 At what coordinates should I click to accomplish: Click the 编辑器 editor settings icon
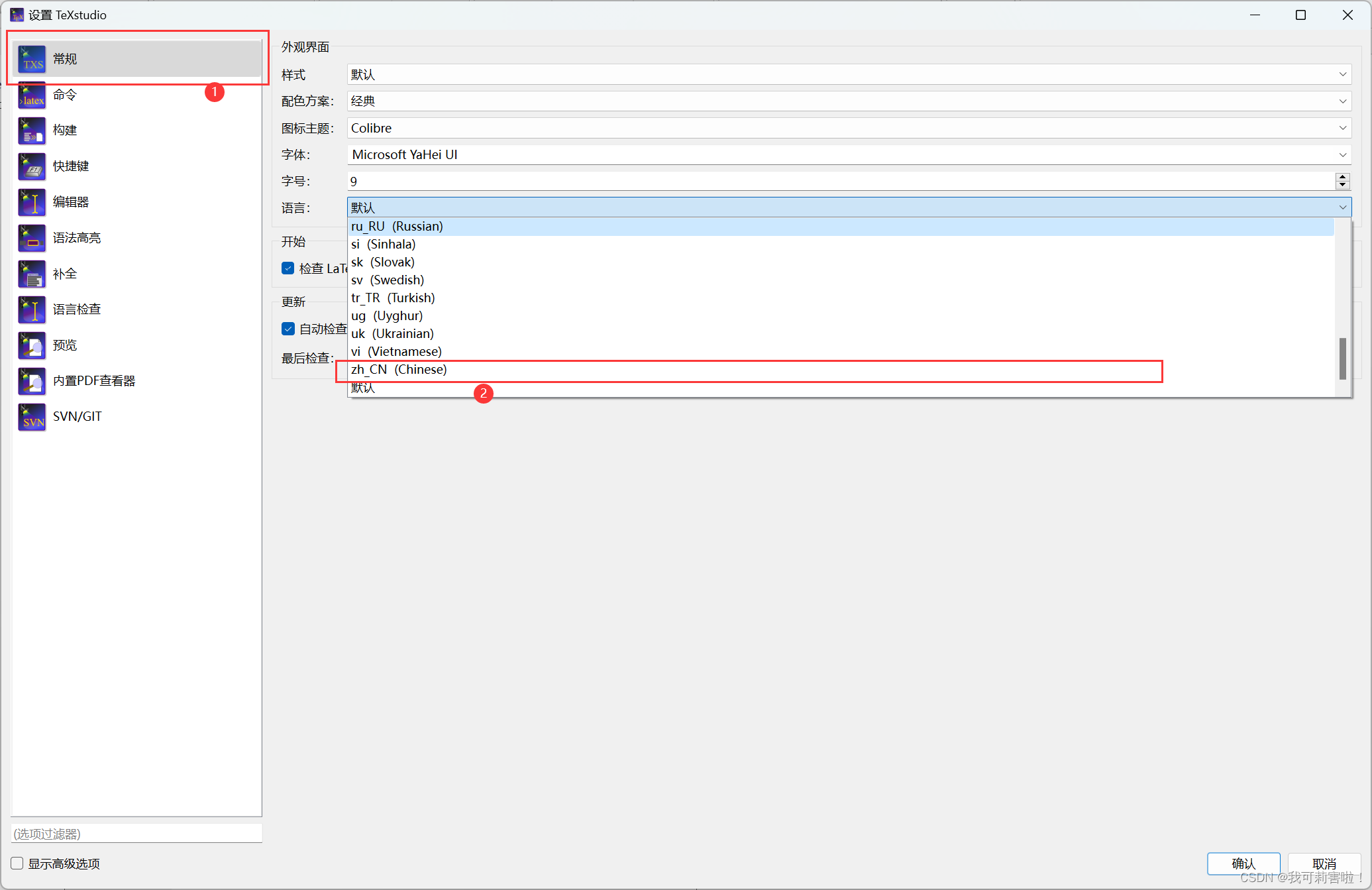click(x=32, y=202)
